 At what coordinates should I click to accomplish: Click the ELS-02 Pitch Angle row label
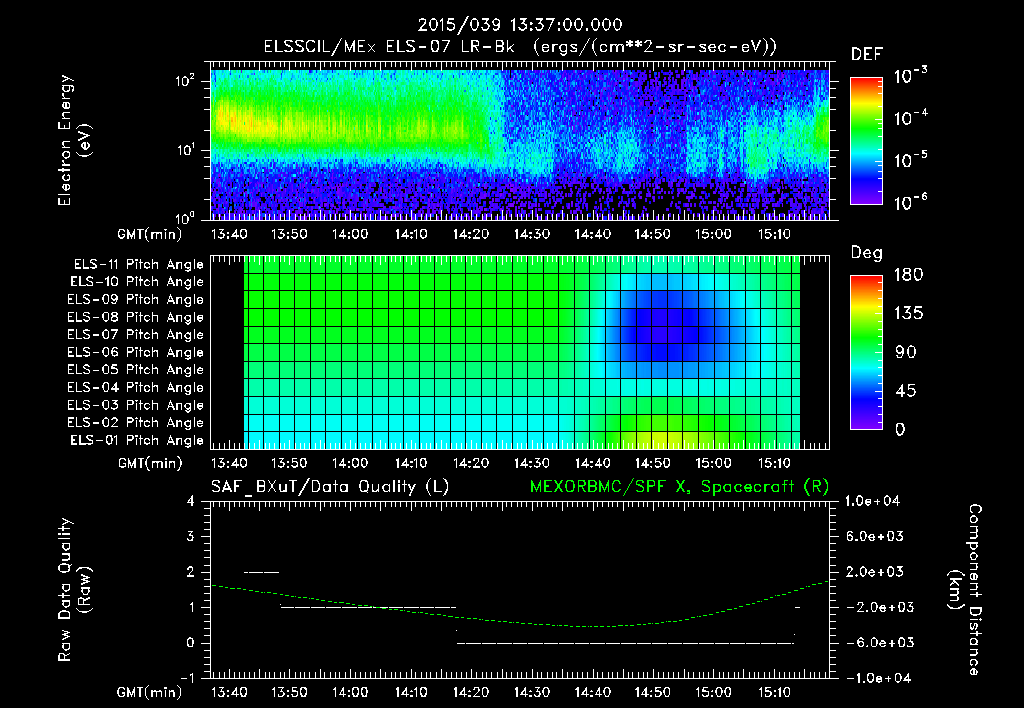(x=136, y=423)
